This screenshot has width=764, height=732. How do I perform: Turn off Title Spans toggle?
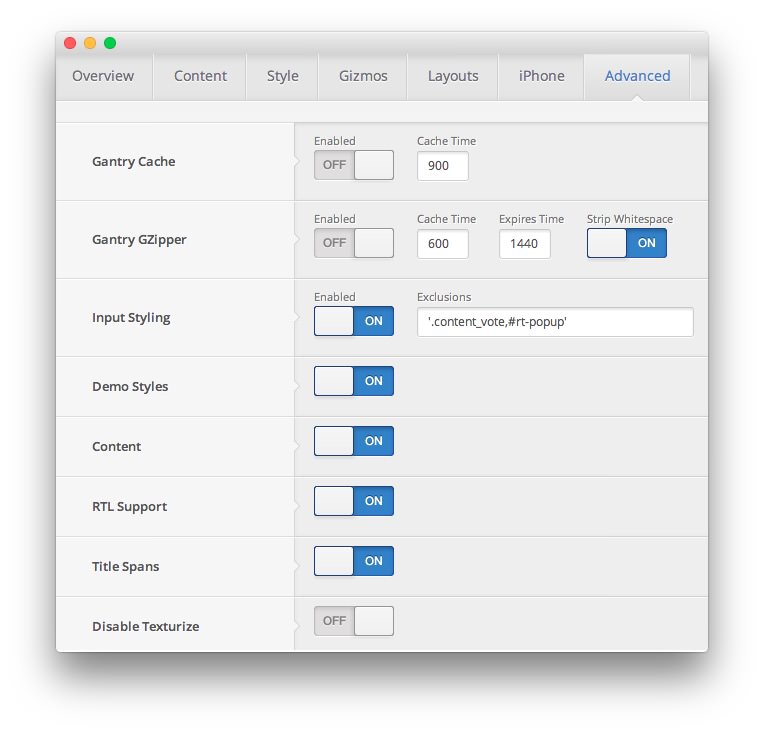pyautogui.click(x=354, y=560)
